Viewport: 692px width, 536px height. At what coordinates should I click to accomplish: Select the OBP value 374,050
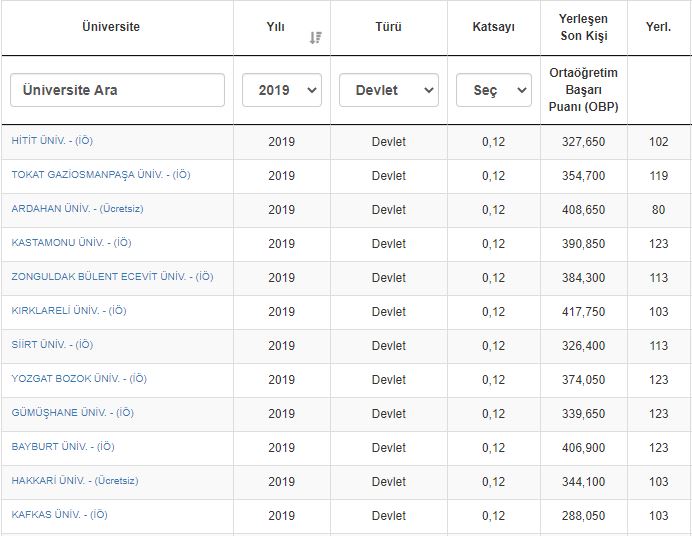[583, 379]
